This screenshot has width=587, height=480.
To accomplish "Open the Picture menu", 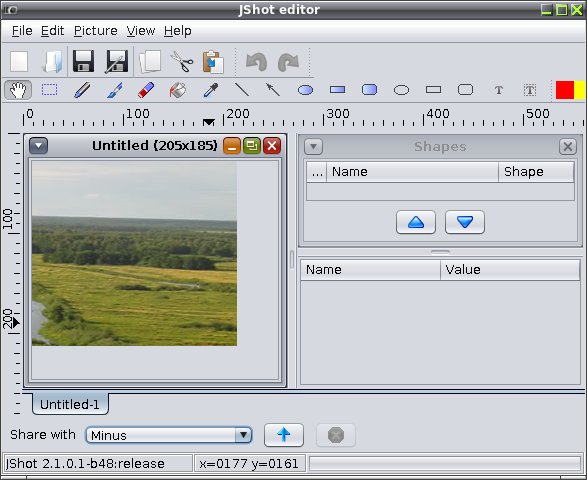I will coord(95,31).
